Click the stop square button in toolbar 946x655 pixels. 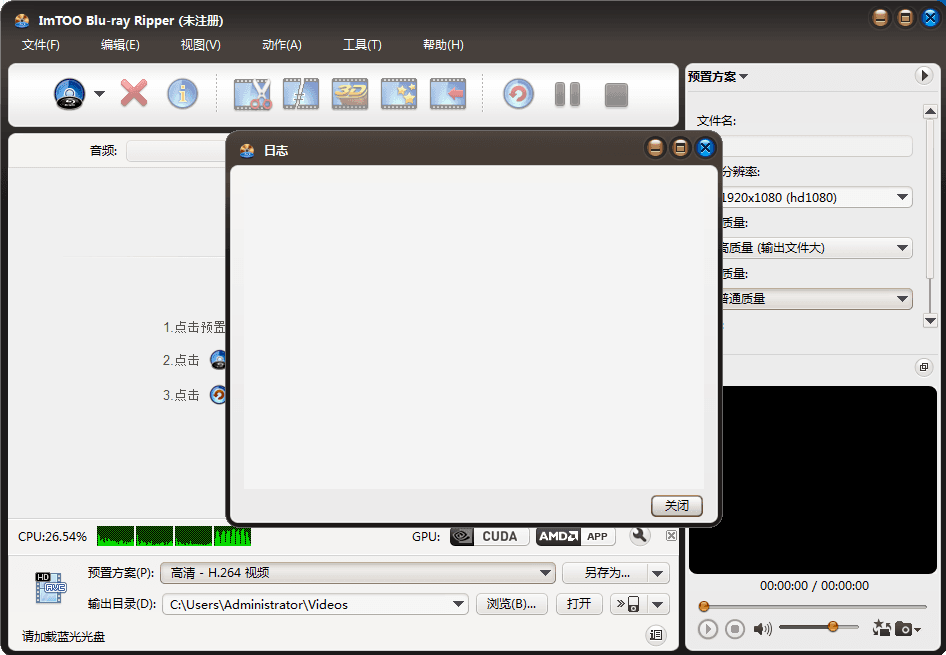[616, 95]
